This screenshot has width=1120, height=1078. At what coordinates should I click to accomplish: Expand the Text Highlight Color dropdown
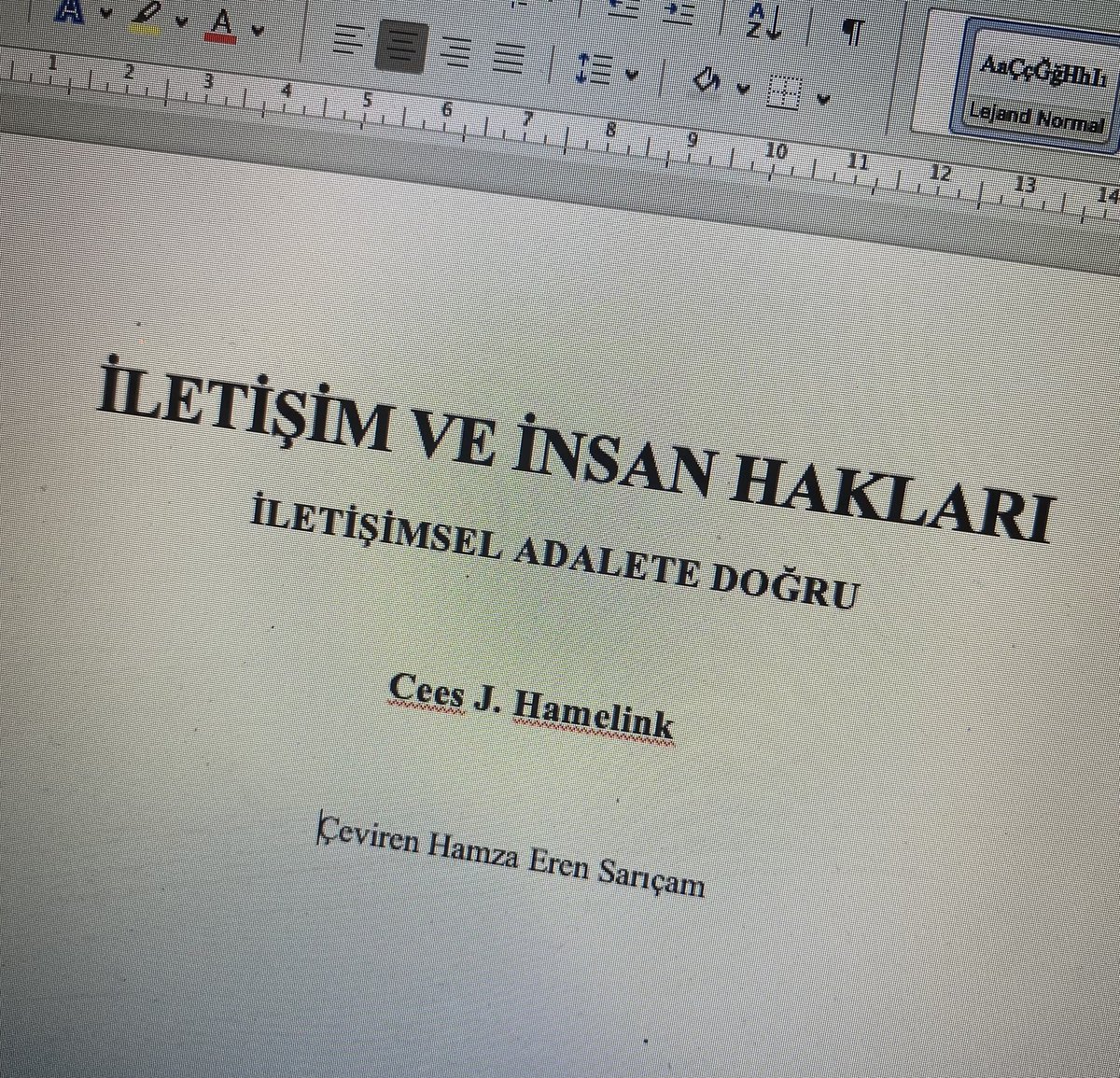181,21
